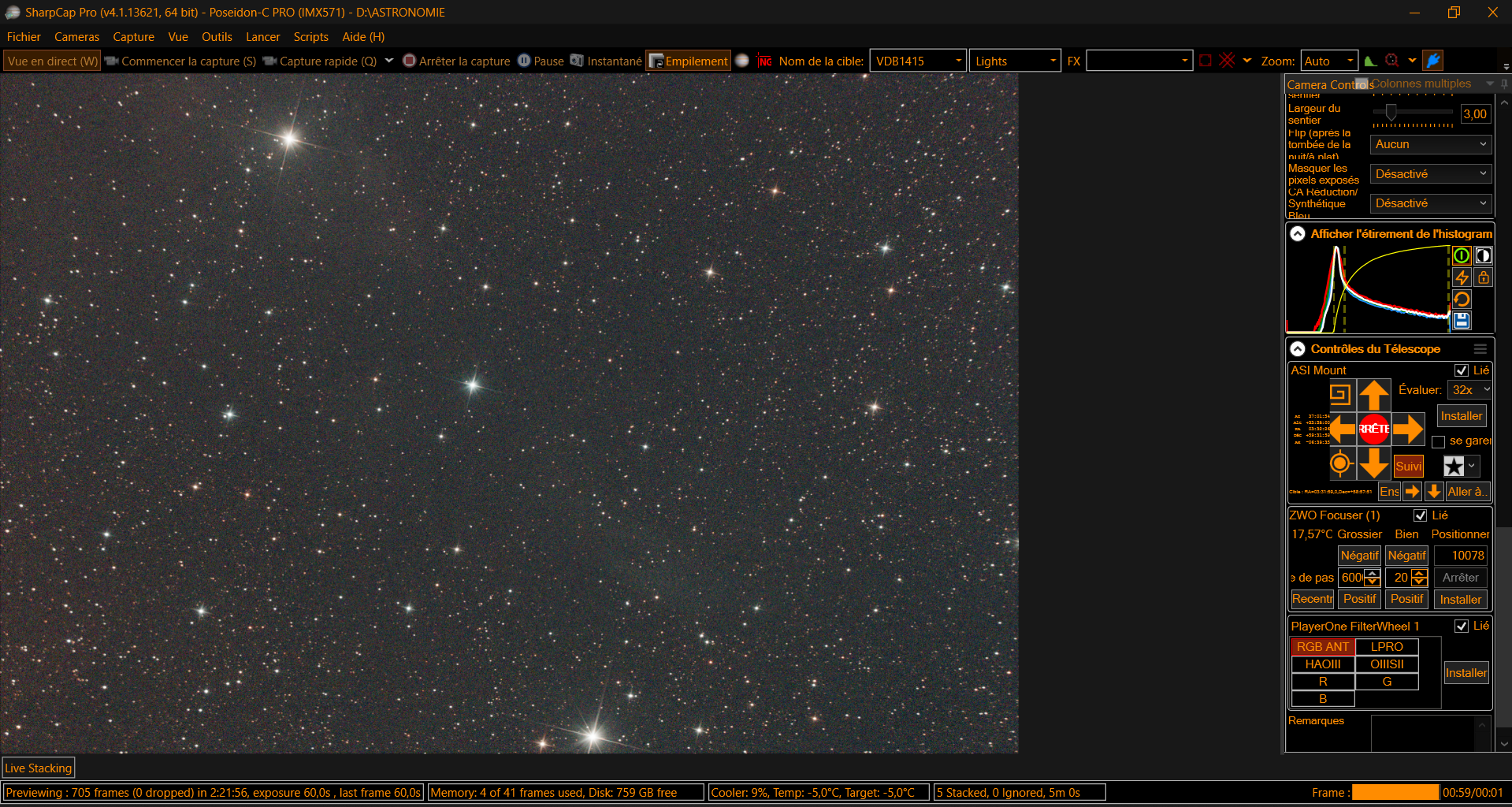Click the histogram stretch curve graph
Viewport: 1512px width, 807px height.
pos(1368,288)
